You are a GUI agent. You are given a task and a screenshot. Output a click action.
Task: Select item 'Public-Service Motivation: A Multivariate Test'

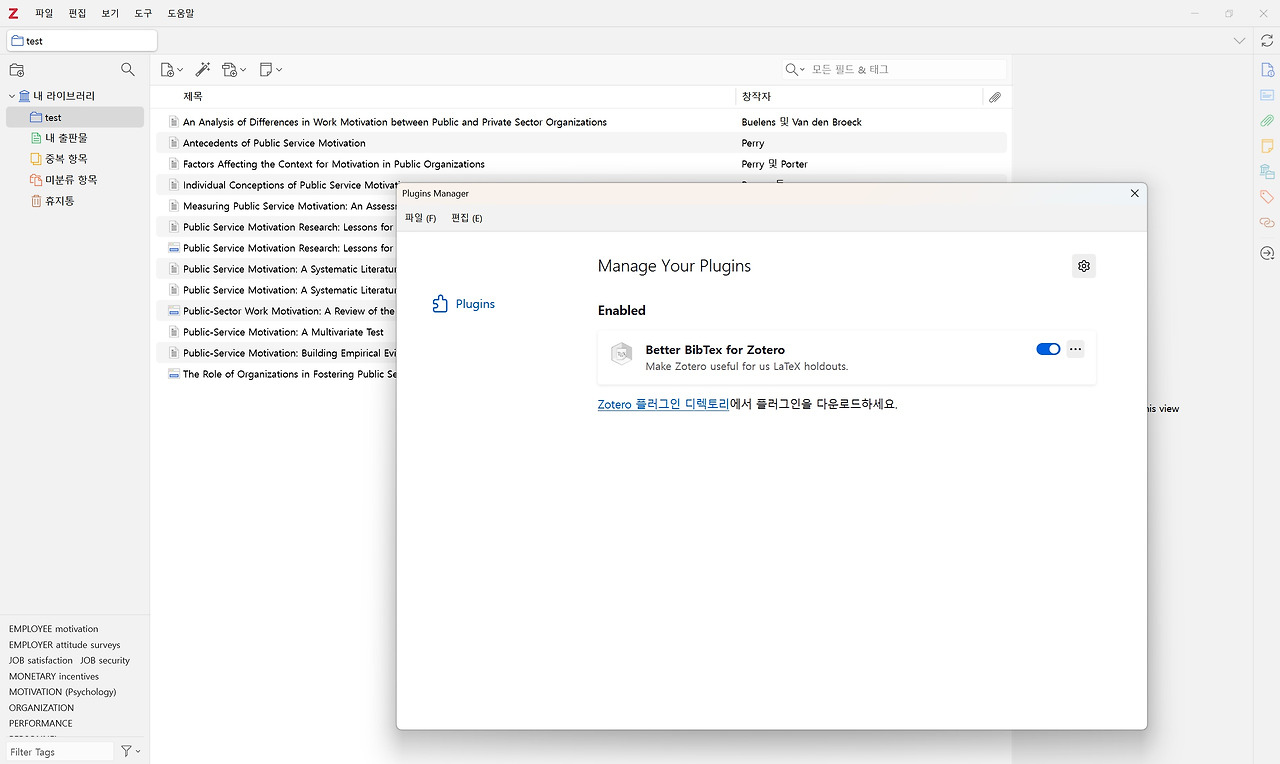tap(283, 332)
